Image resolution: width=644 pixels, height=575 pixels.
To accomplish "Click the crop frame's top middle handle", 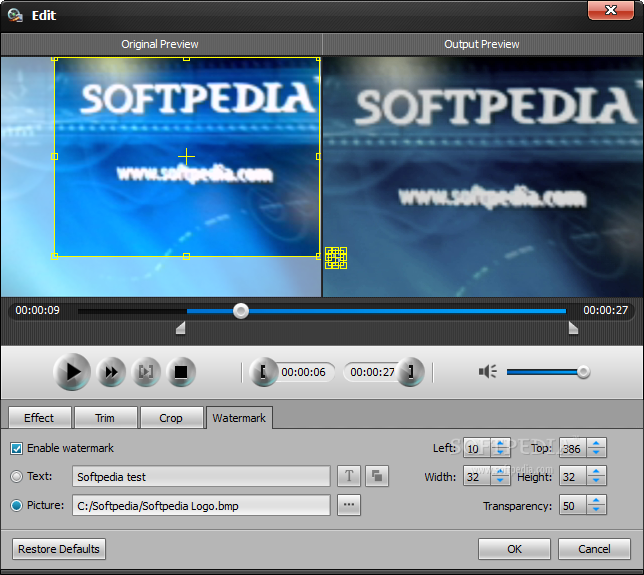I will point(186,59).
